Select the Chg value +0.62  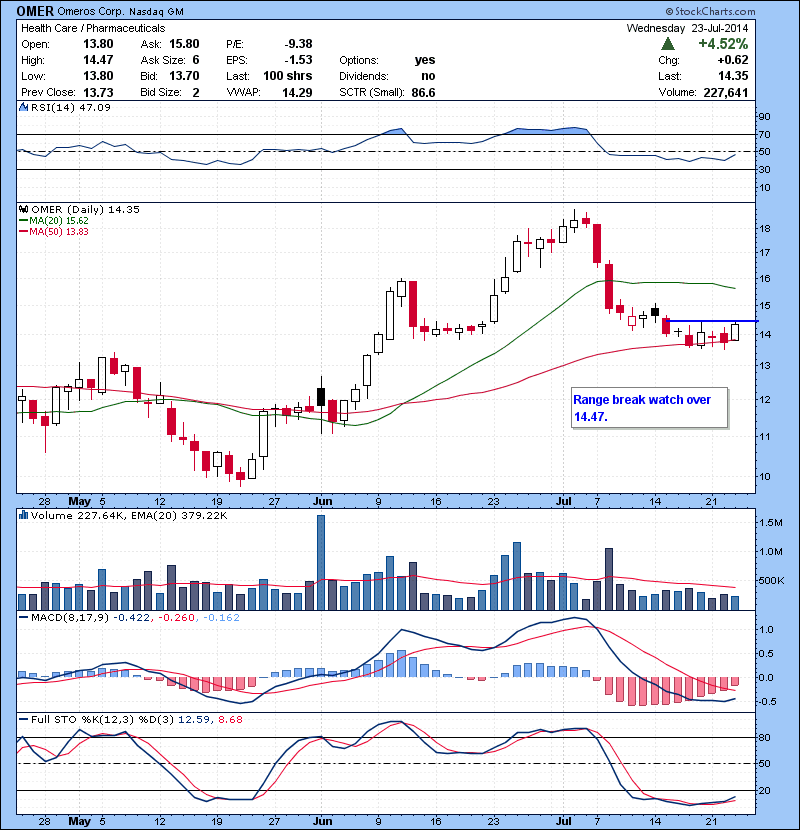(733, 60)
